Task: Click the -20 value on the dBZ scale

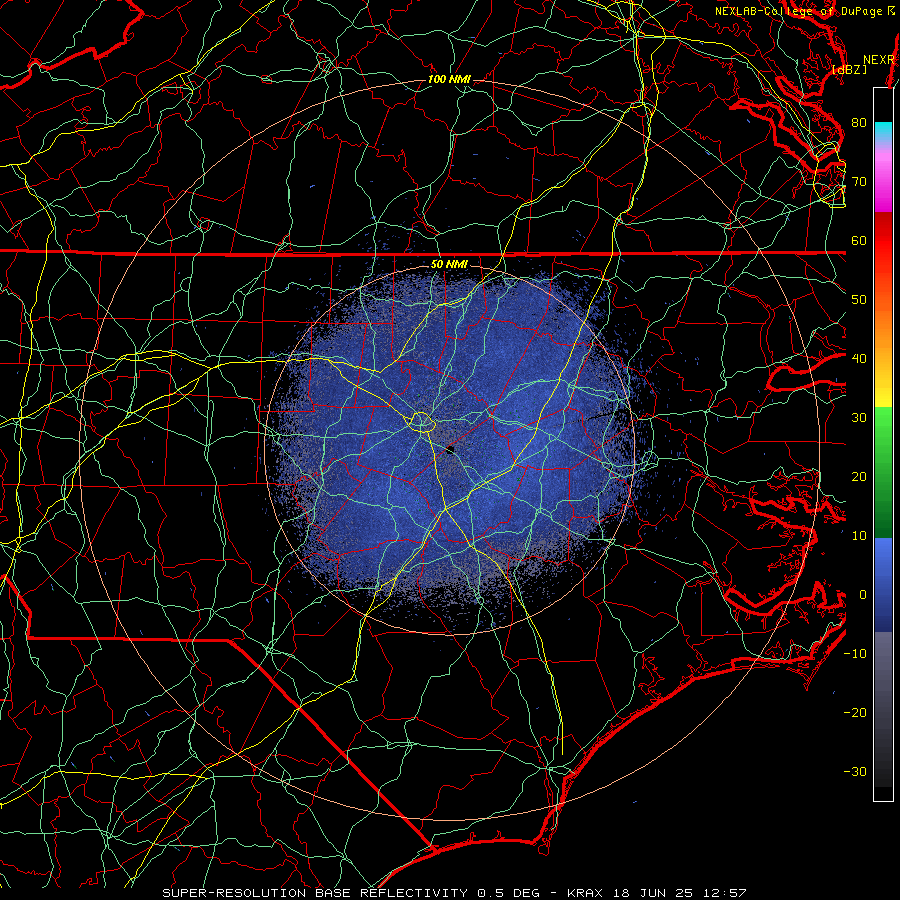Action: 855,713
